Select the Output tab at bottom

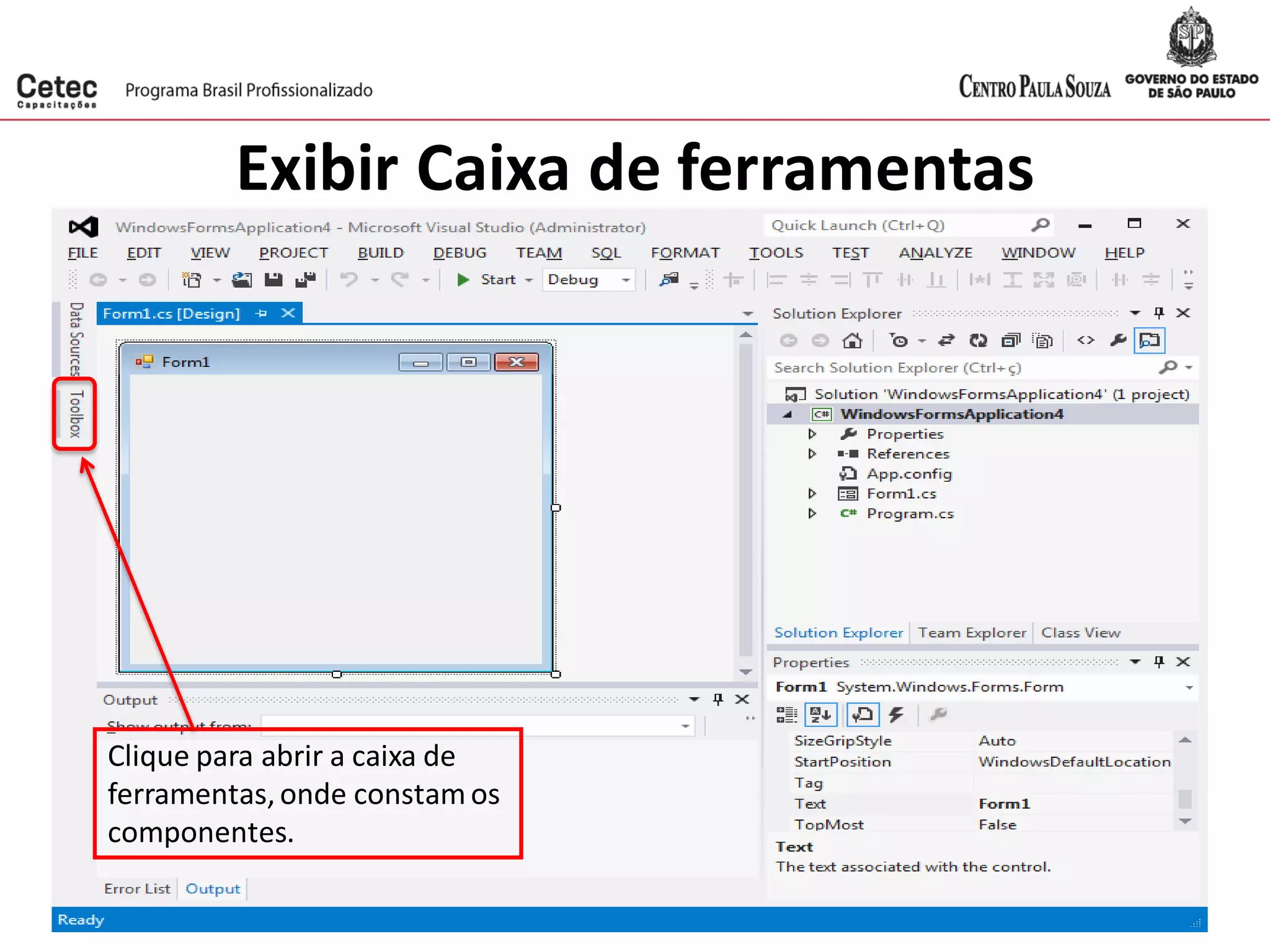click(x=213, y=889)
